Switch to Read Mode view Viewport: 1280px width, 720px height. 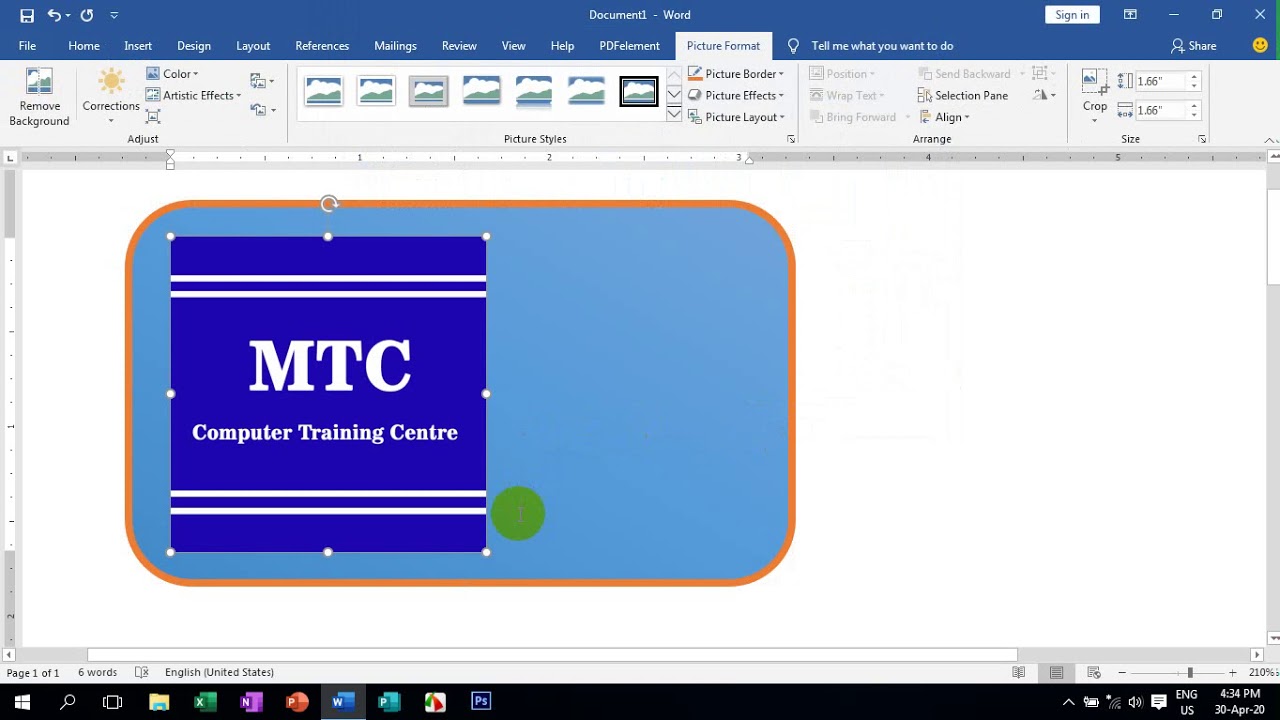tap(1019, 672)
